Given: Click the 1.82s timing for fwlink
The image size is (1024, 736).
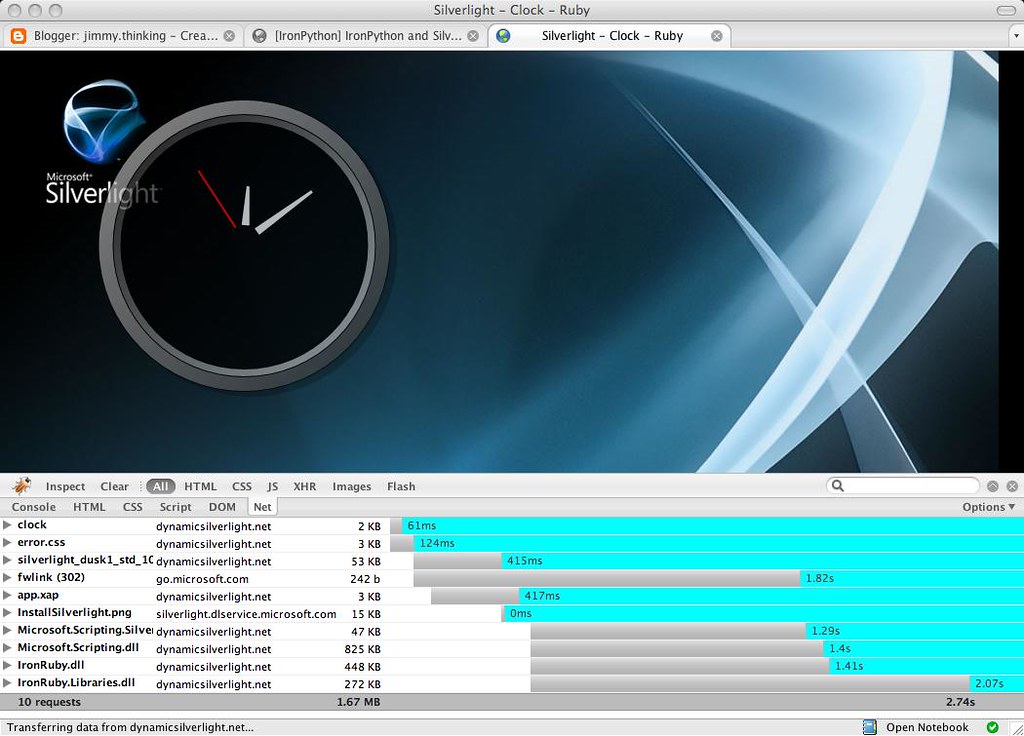Looking at the screenshot, I should (820, 578).
